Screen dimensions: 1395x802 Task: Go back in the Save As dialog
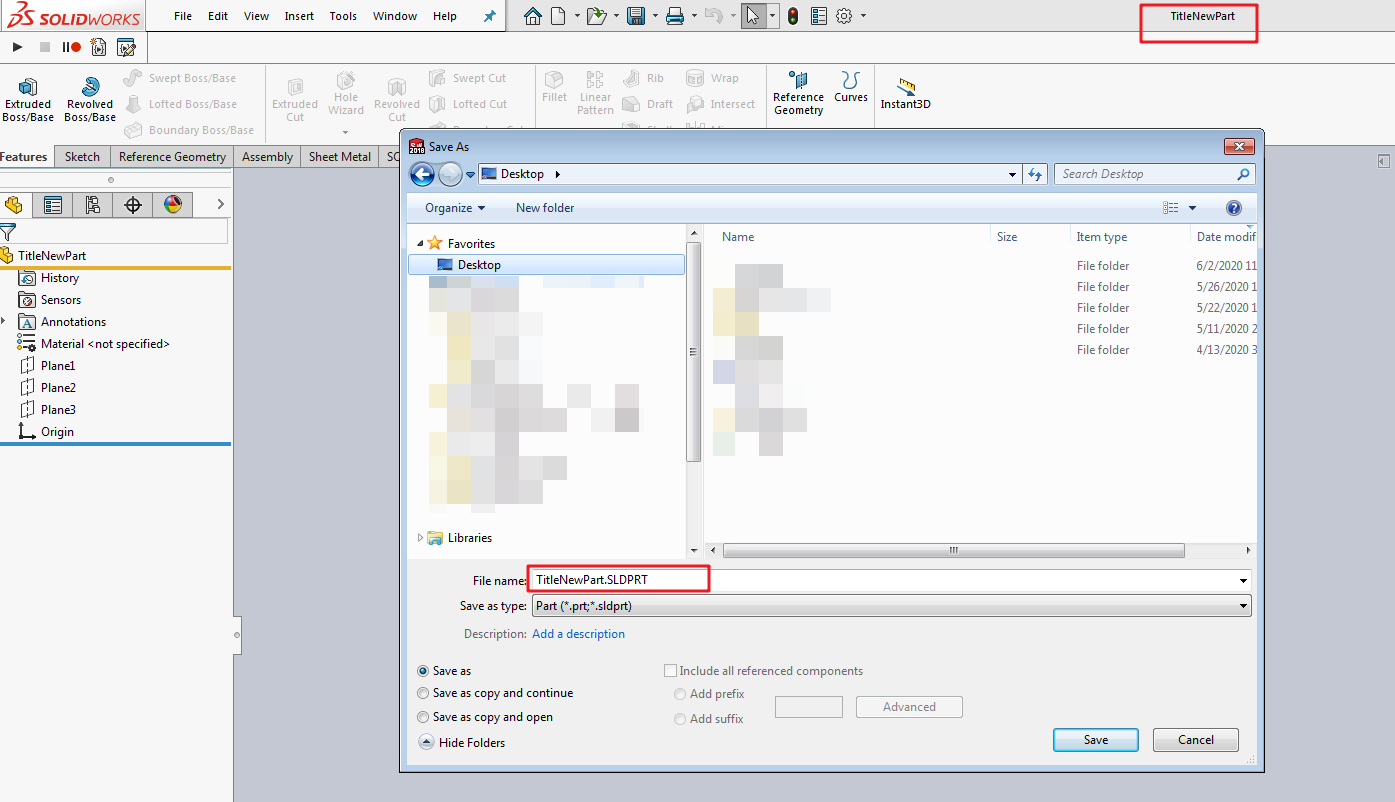422,175
